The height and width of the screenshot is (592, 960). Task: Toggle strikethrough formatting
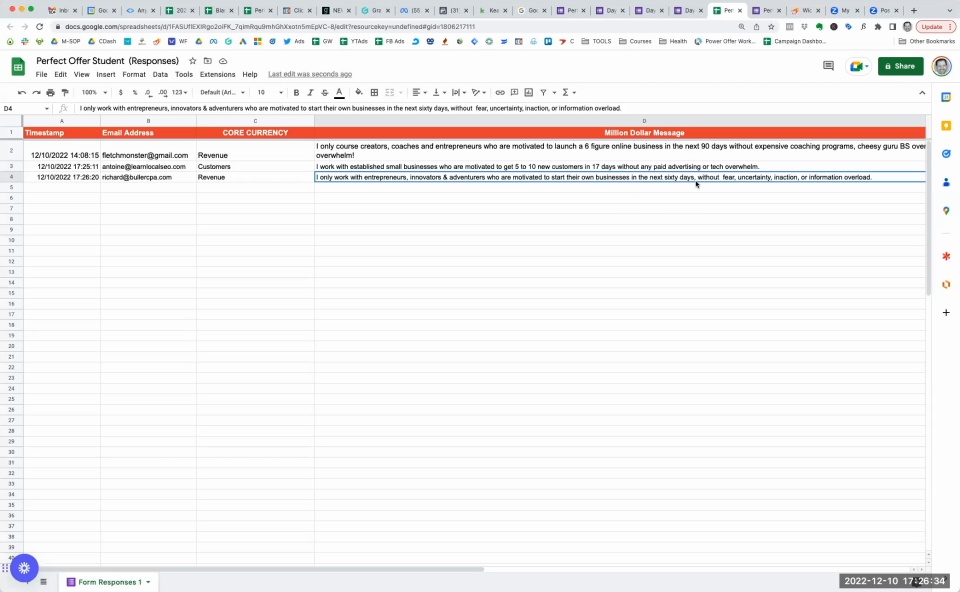click(x=324, y=92)
